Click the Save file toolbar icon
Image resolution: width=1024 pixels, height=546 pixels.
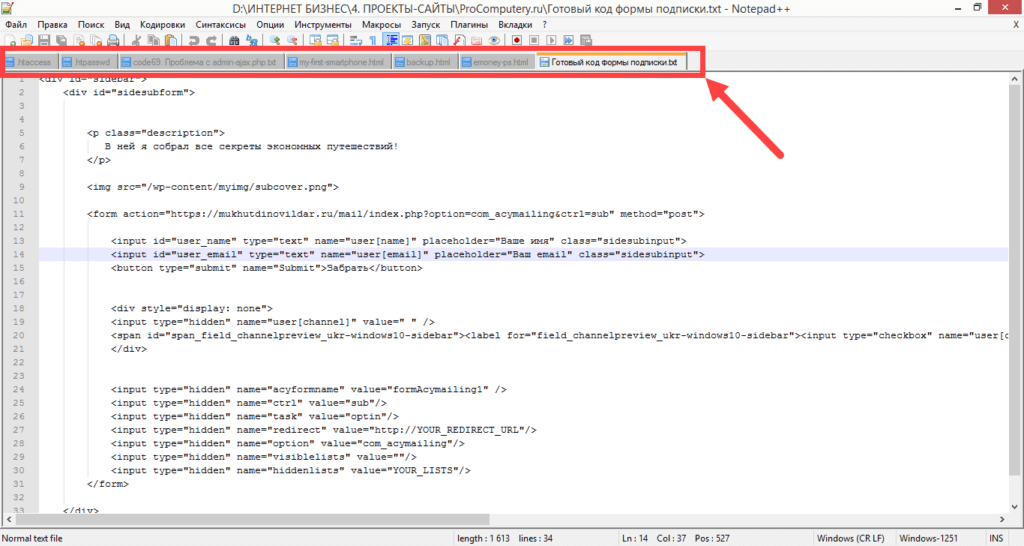(44, 41)
